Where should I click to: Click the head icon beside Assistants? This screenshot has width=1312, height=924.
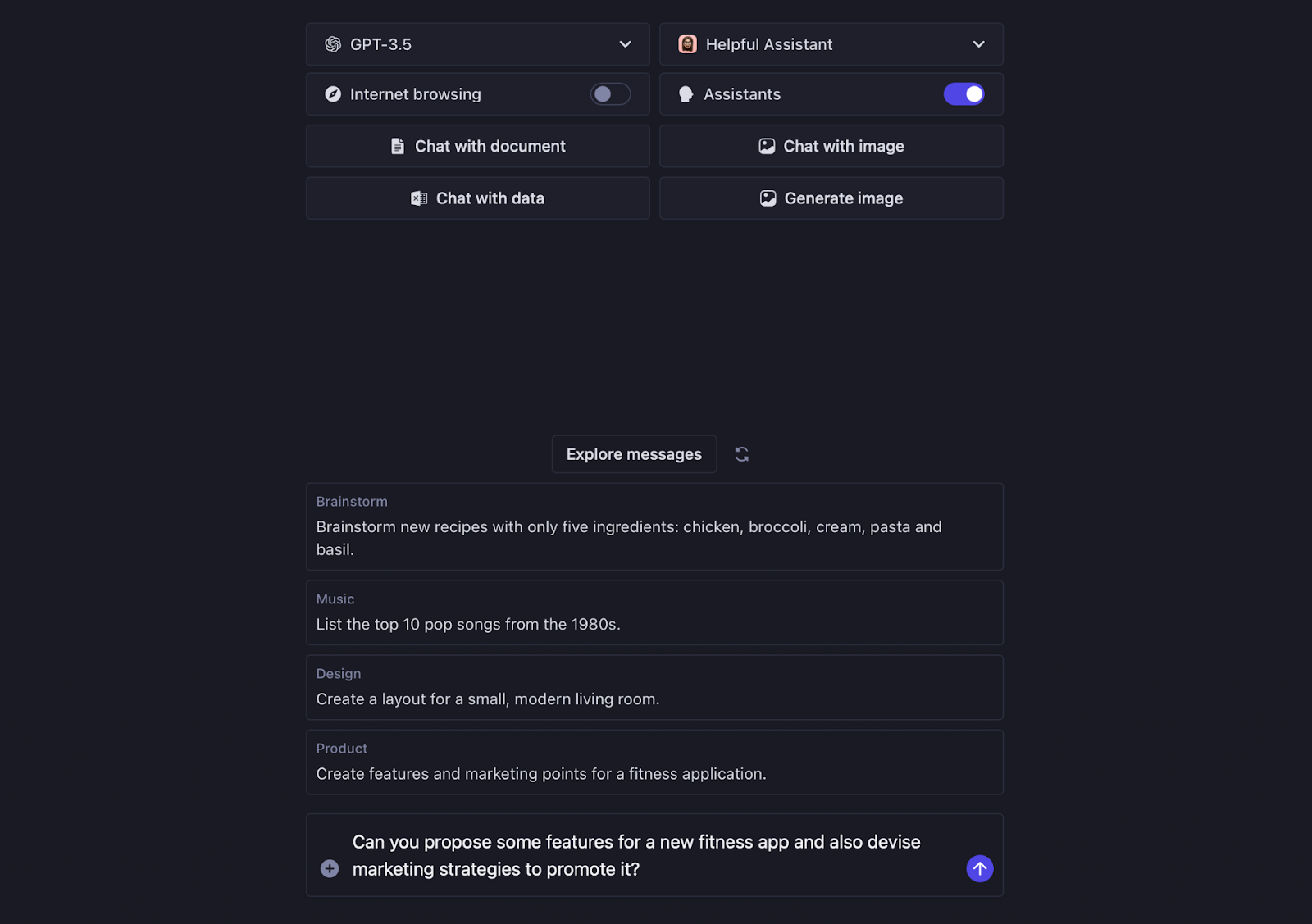coord(686,94)
